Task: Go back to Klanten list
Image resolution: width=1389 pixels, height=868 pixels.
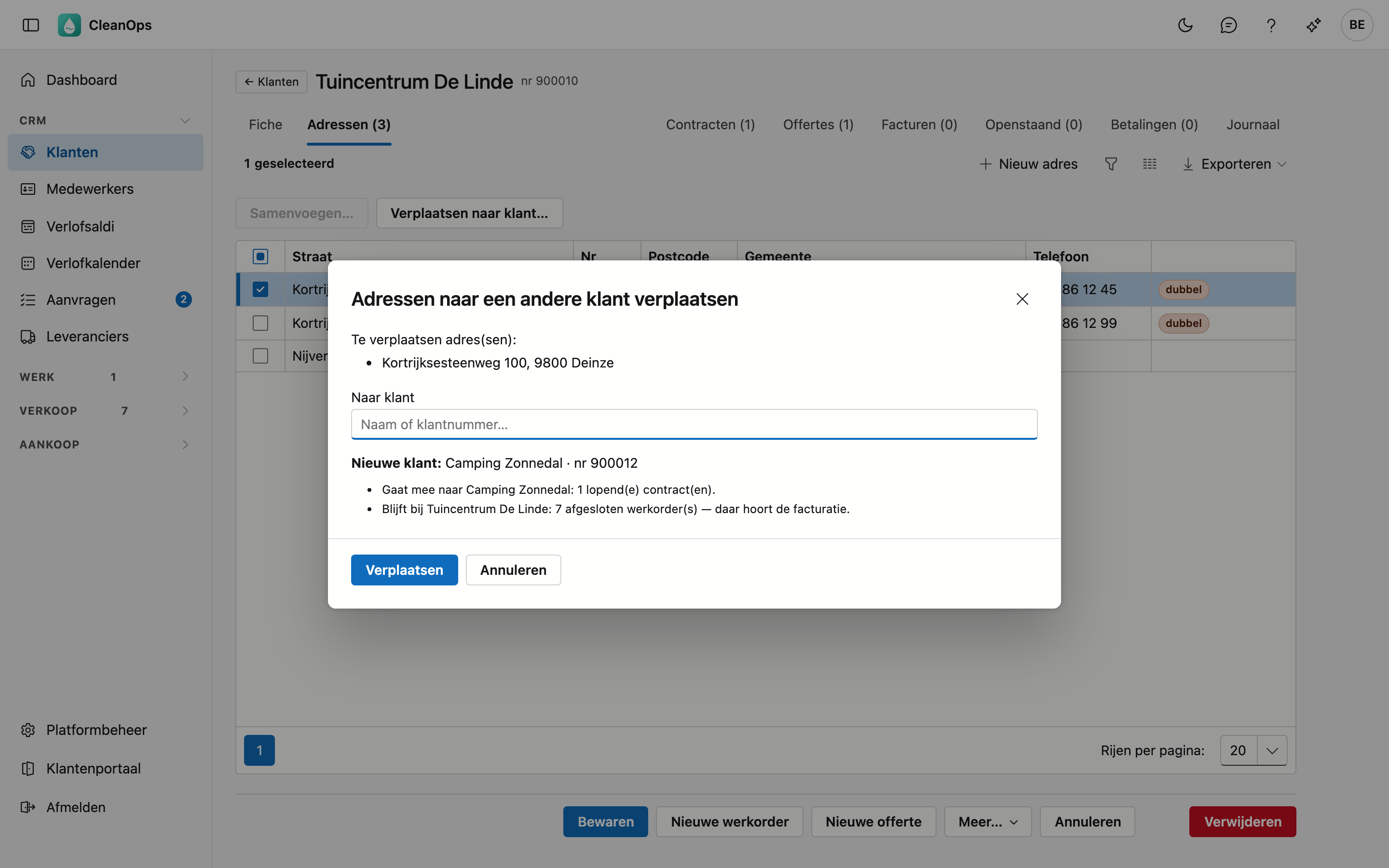Action: pyautogui.click(x=271, y=81)
